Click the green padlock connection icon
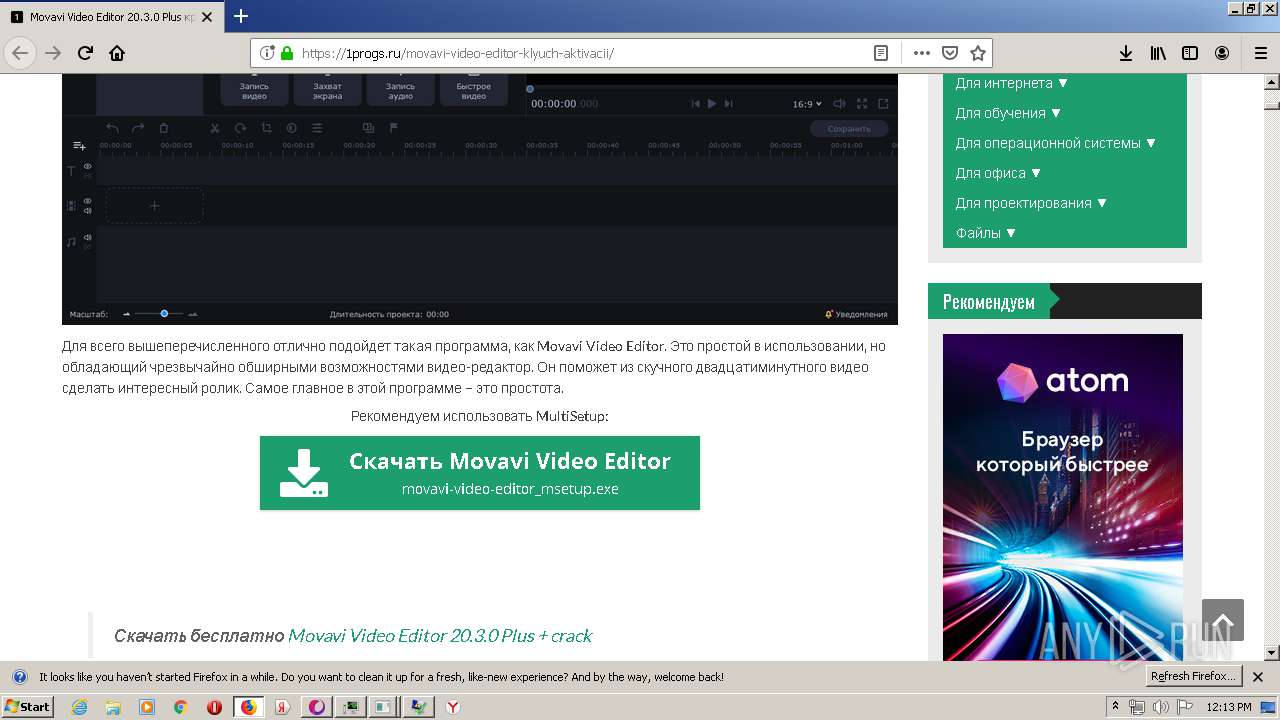 pos(287,53)
